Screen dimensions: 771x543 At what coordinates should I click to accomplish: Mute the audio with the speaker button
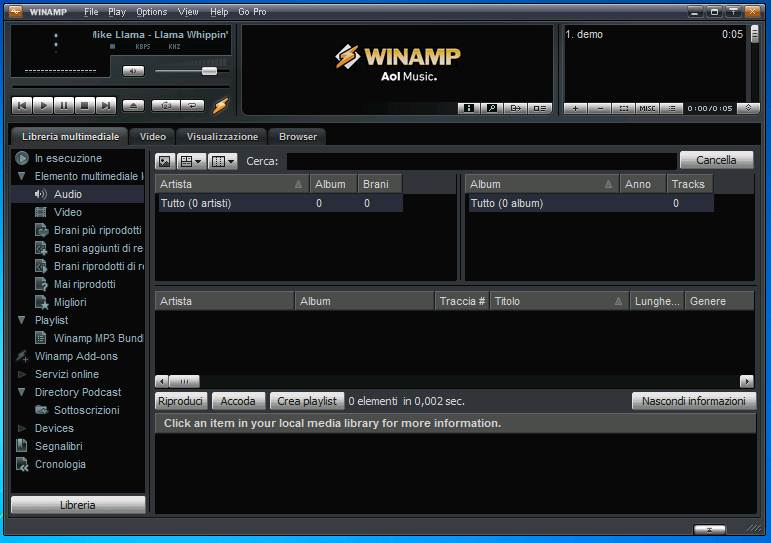click(133, 71)
